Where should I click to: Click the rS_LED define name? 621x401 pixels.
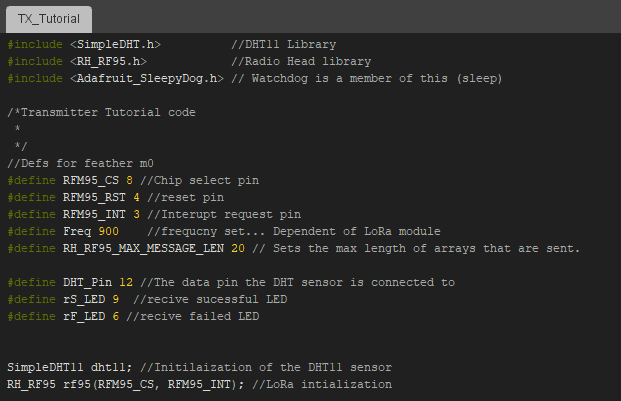tap(85, 300)
